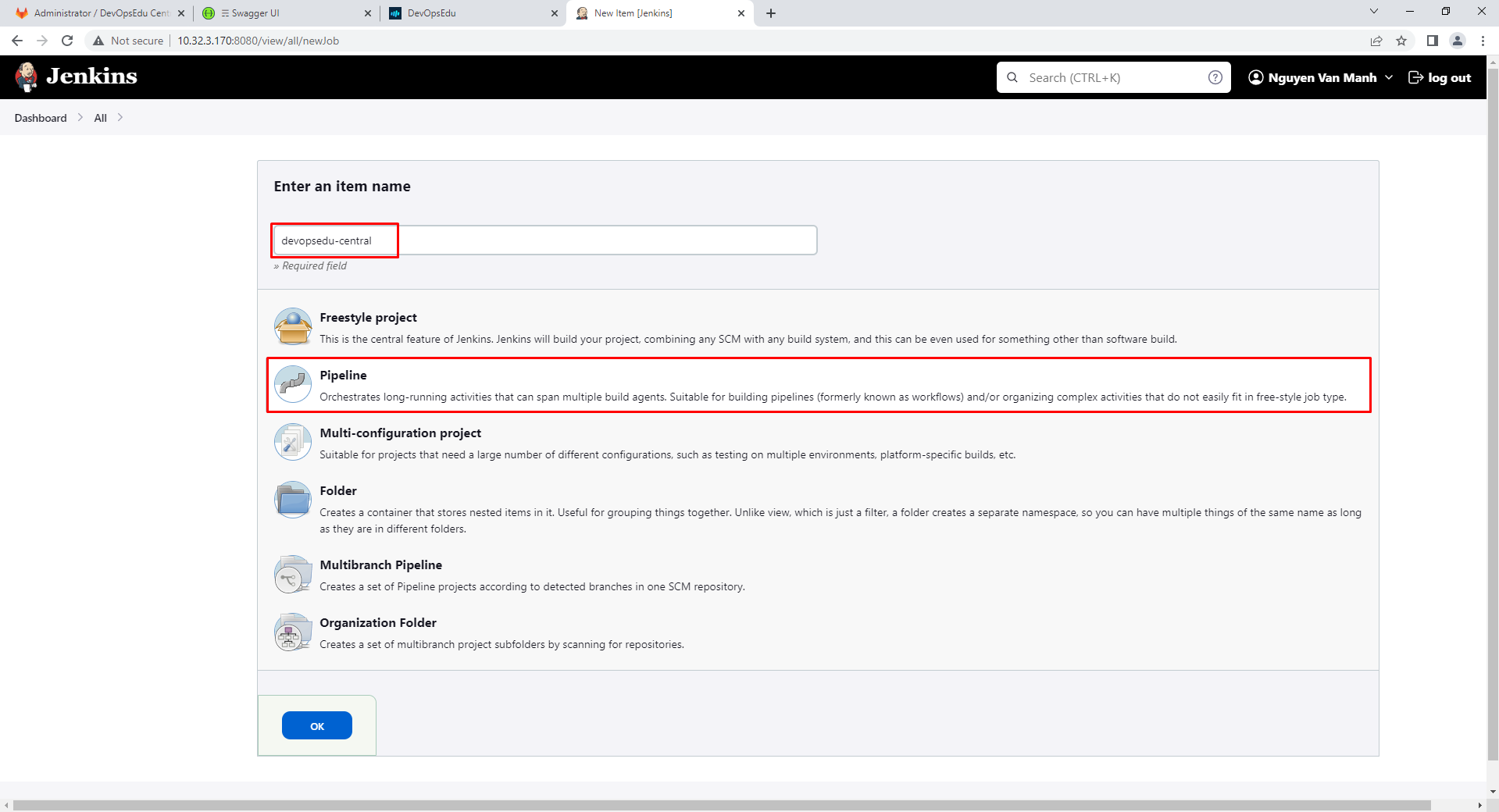
Task: Select the Multi-configuration project title
Action: (x=400, y=433)
